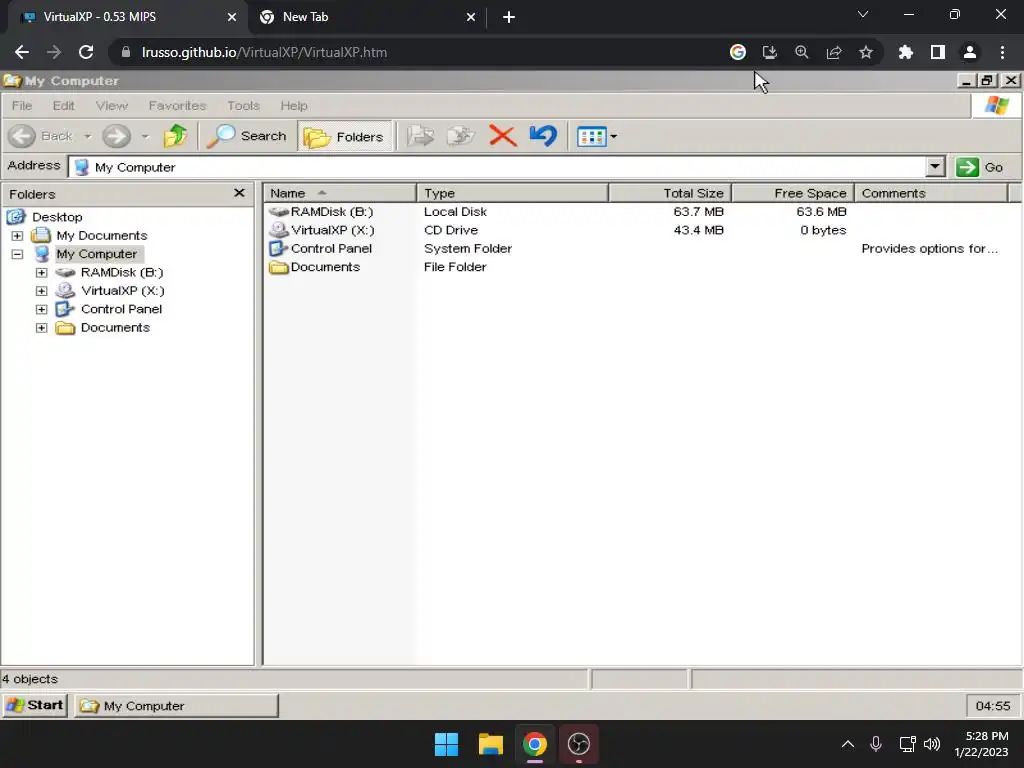Sort by the Comments column header
This screenshot has height=768, width=1024.
click(x=931, y=193)
